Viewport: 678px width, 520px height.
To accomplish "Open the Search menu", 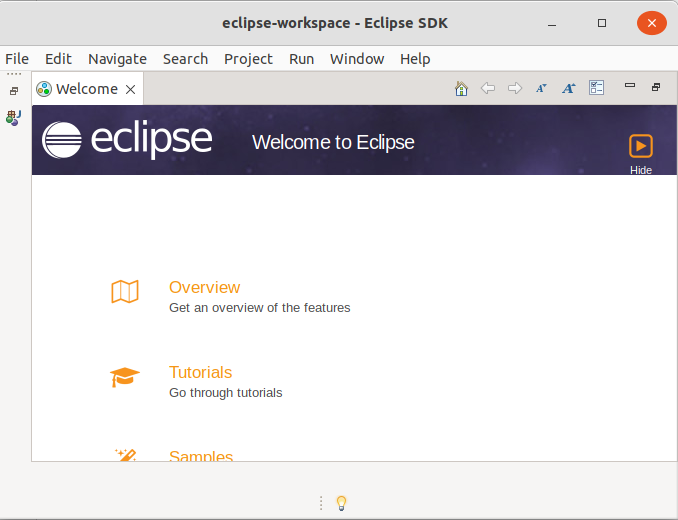I will pos(185,59).
